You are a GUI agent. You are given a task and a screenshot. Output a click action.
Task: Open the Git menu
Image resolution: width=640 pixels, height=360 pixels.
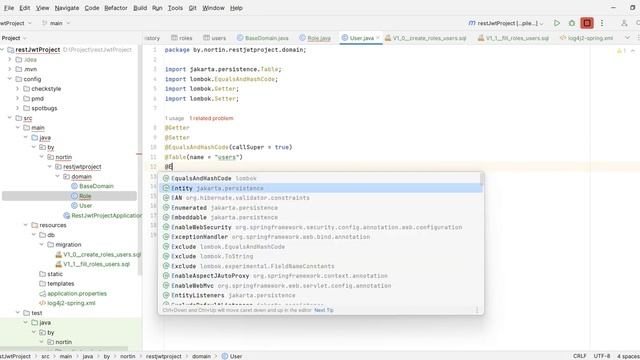click(x=192, y=8)
